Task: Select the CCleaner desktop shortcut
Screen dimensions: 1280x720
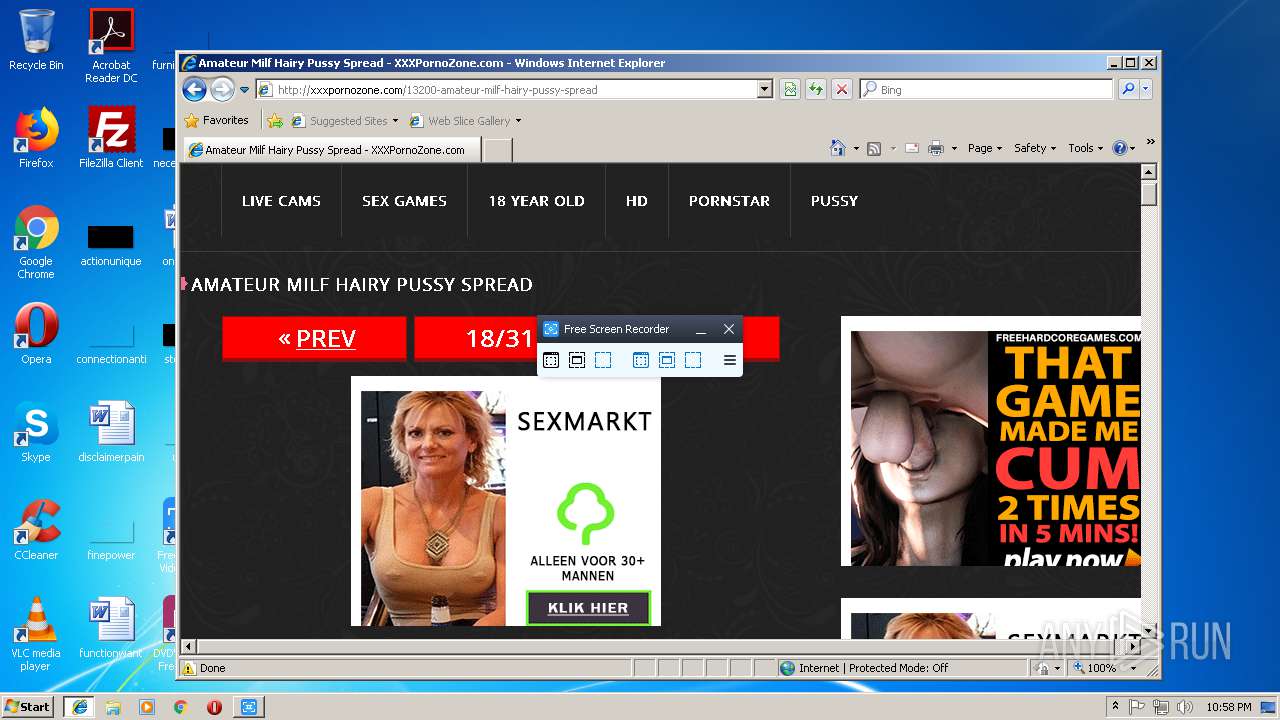Action: pyautogui.click(x=36, y=530)
